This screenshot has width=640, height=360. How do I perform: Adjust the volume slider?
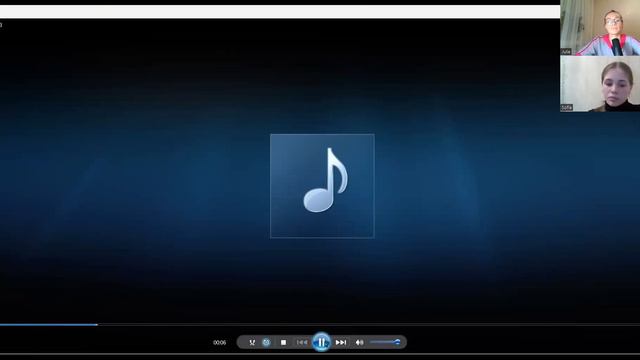[x=385, y=342]
